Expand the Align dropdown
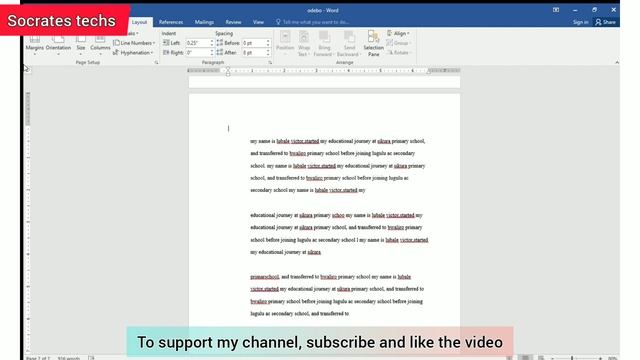This screenshot has height=360, width=640. point(398,33)
